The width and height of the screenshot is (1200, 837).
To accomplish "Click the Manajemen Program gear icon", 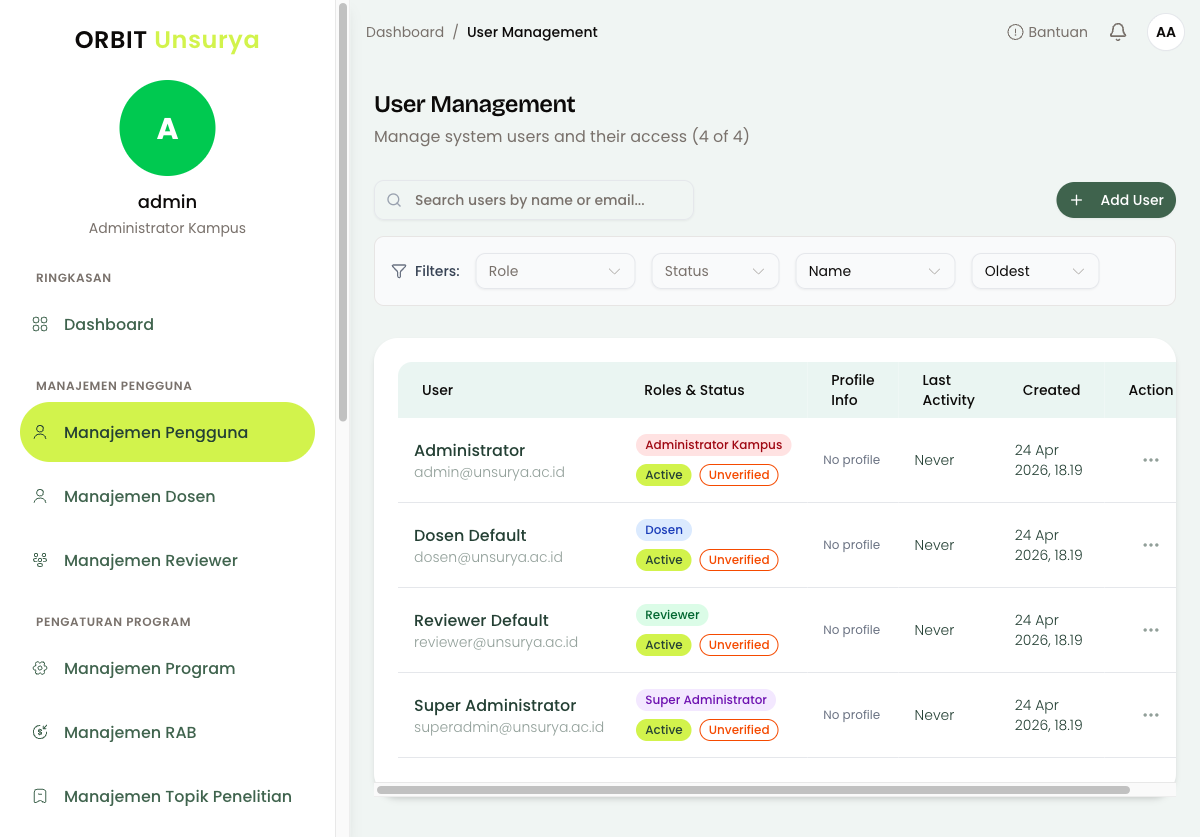I will point(40,668).
